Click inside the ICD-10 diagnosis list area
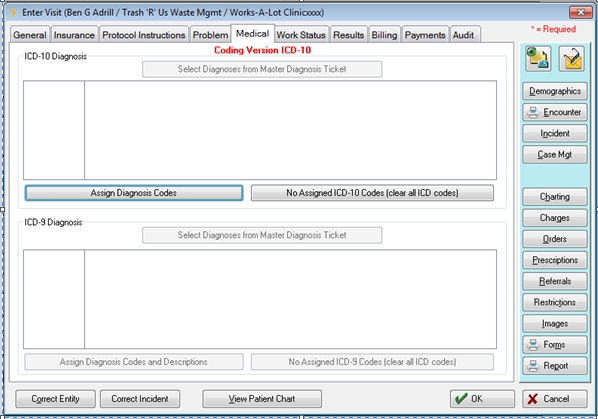Viewport: 598px width, 419px height. [260, 130]
